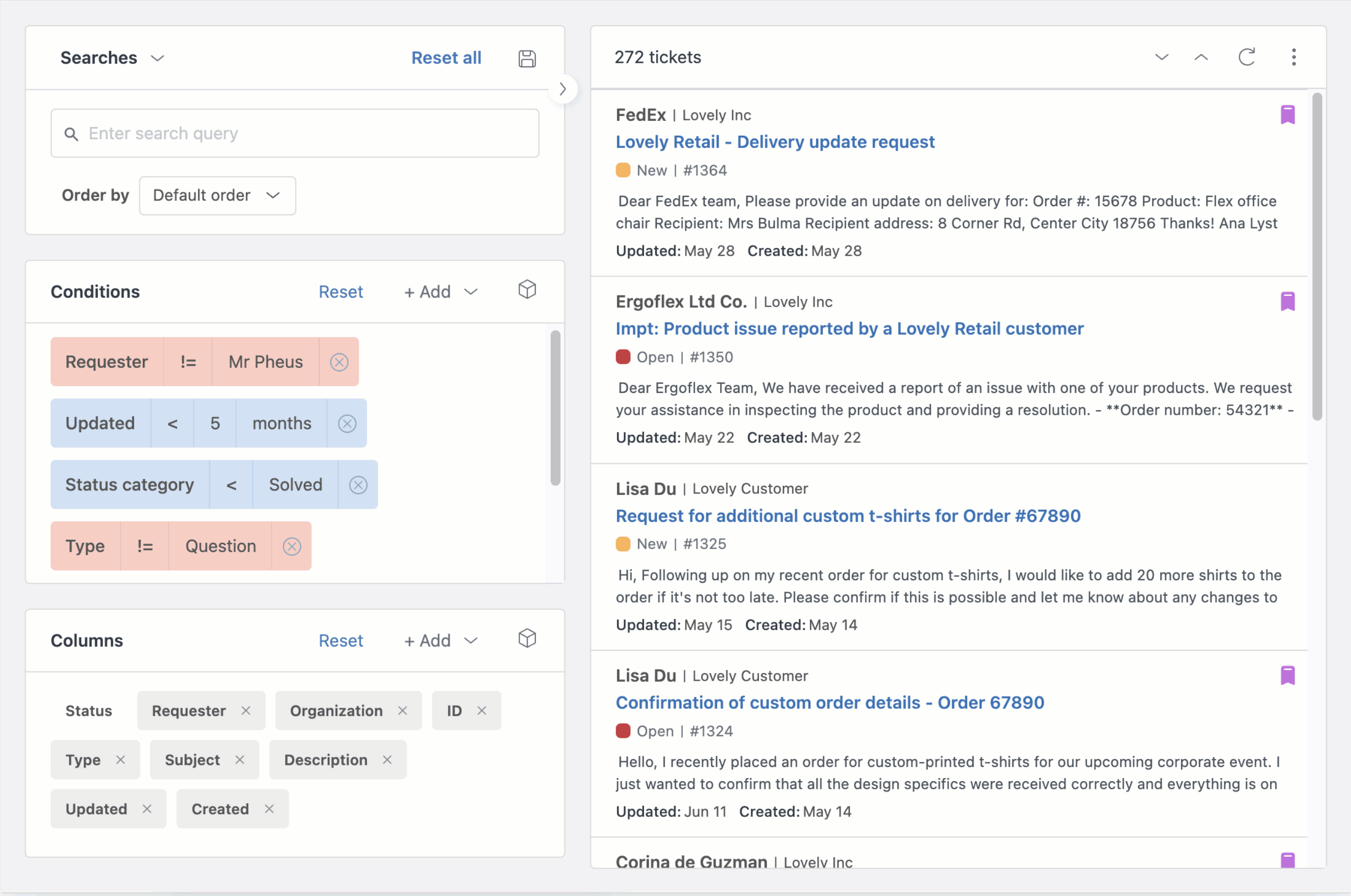This screenshot has height=896, width=1351.
Task: Change the months unit on Updated condition
Action: 282,424
